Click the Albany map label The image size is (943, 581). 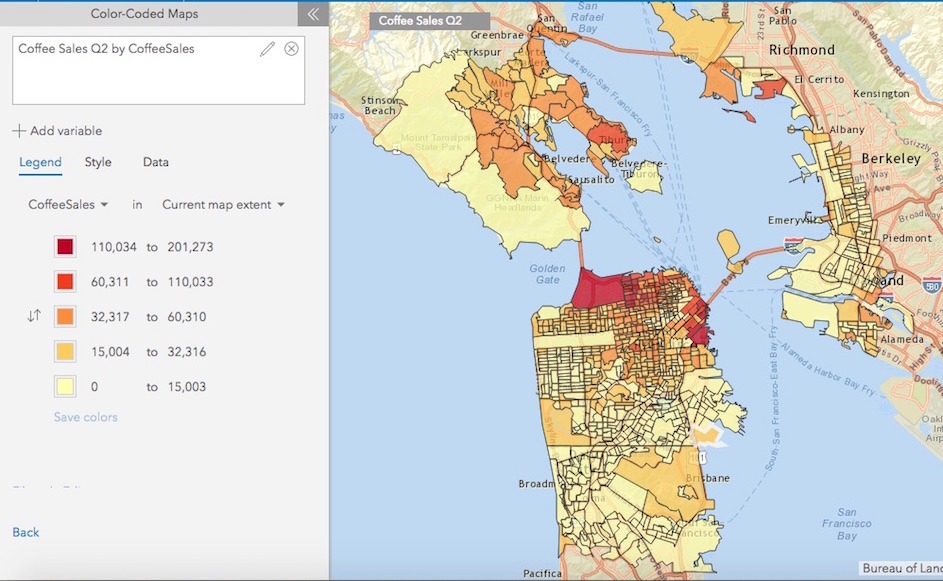pos(847,130)
